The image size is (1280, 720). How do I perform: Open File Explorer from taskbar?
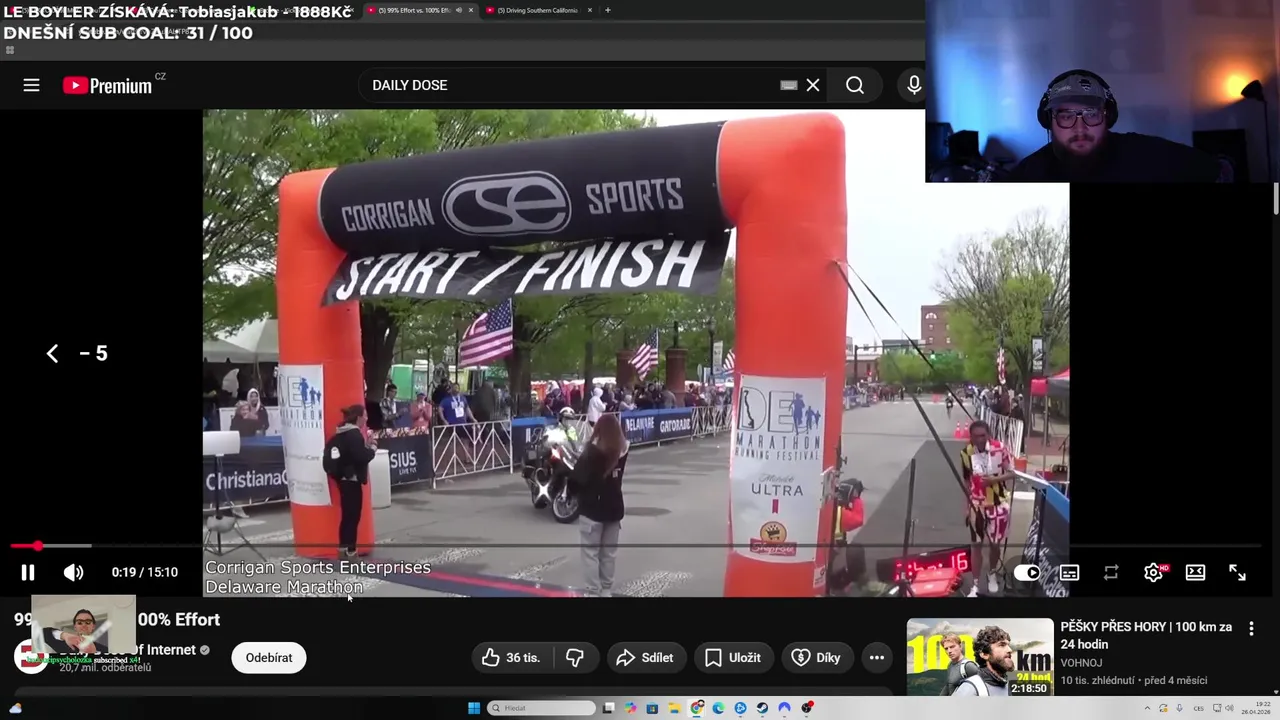674,708
